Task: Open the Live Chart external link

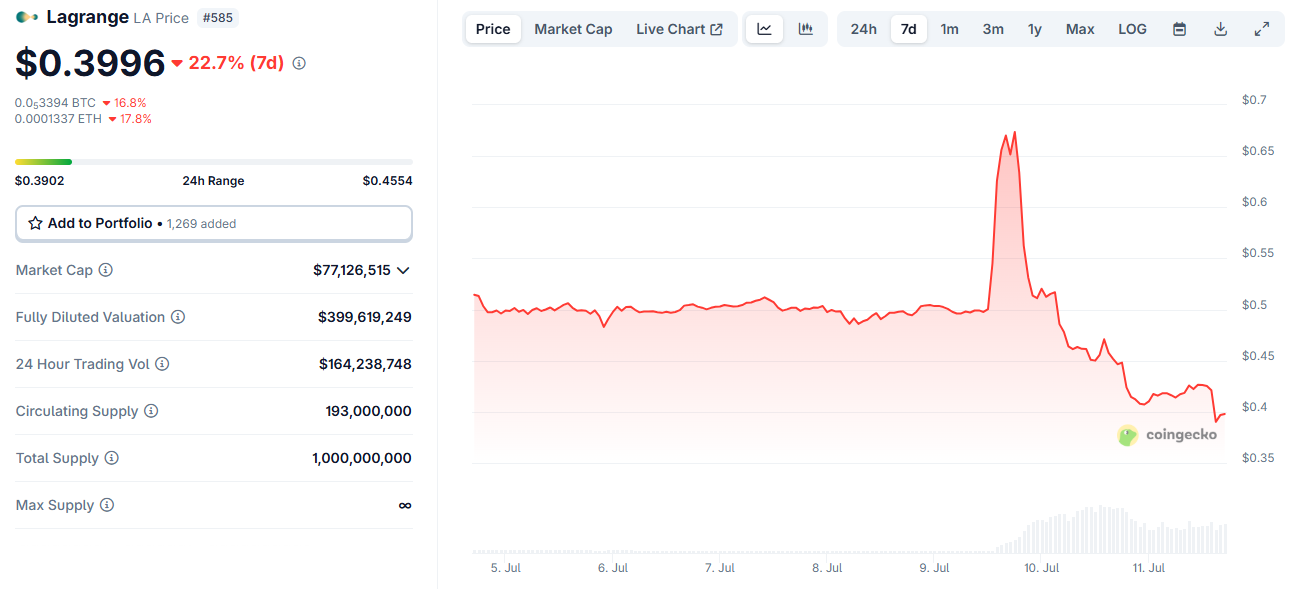Action: point(679,29)
